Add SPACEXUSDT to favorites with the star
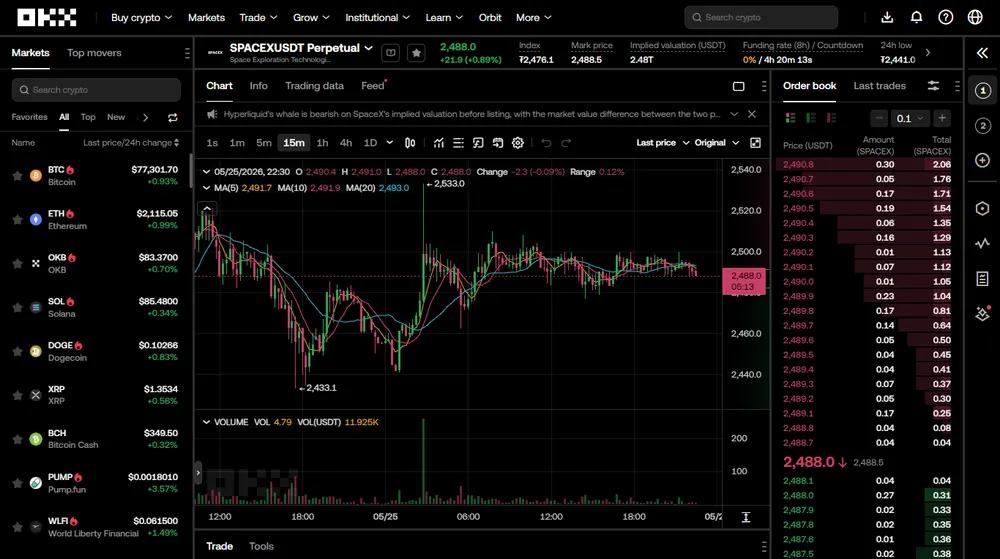Viewport: 1000px width, 559px height. (x=416, y=53)
